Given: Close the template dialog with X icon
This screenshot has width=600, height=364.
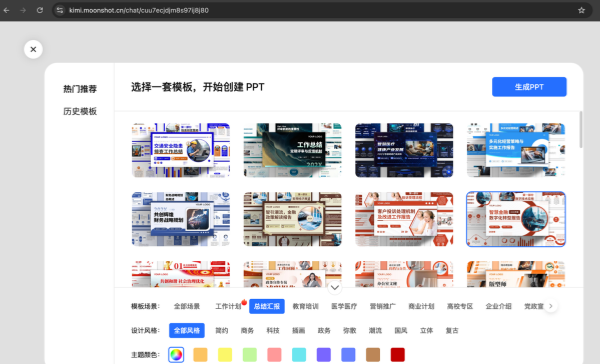Looking at the screenshot, I should click(x=33, y=49).
